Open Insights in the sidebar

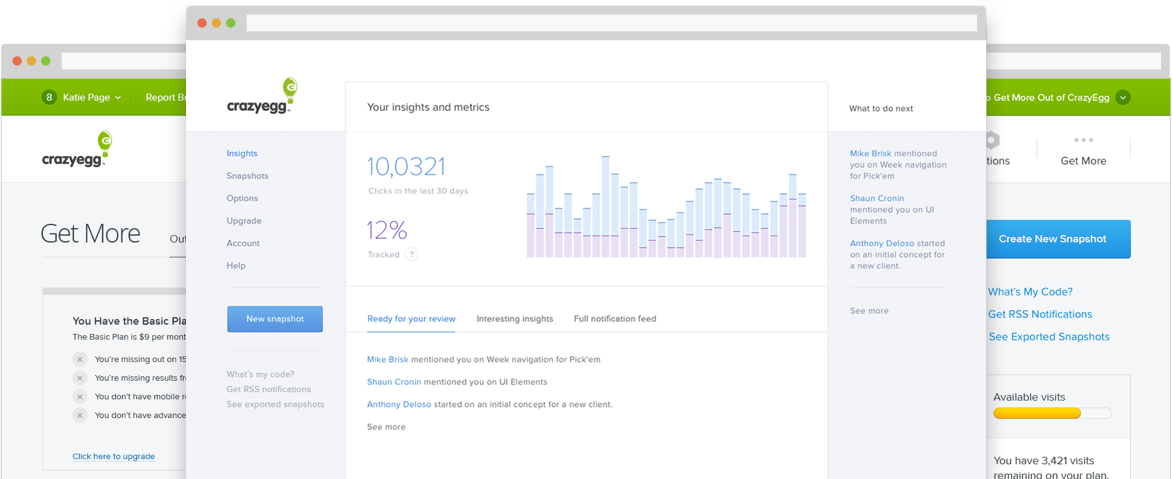coord(242,153)
